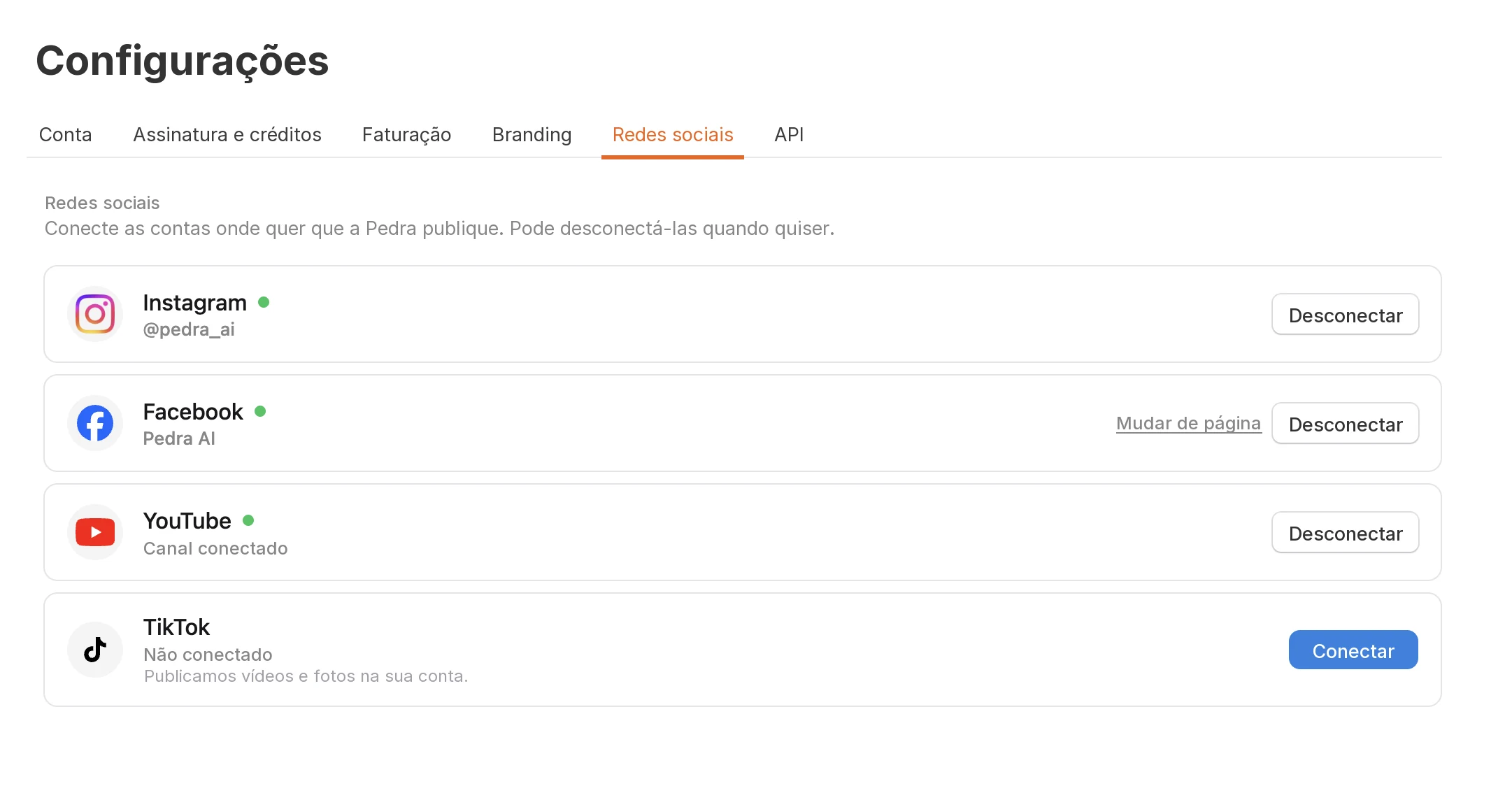The image size is (1512, 793).
Task: Disconnect the Instagram account
Action: tap(1345, 315)
